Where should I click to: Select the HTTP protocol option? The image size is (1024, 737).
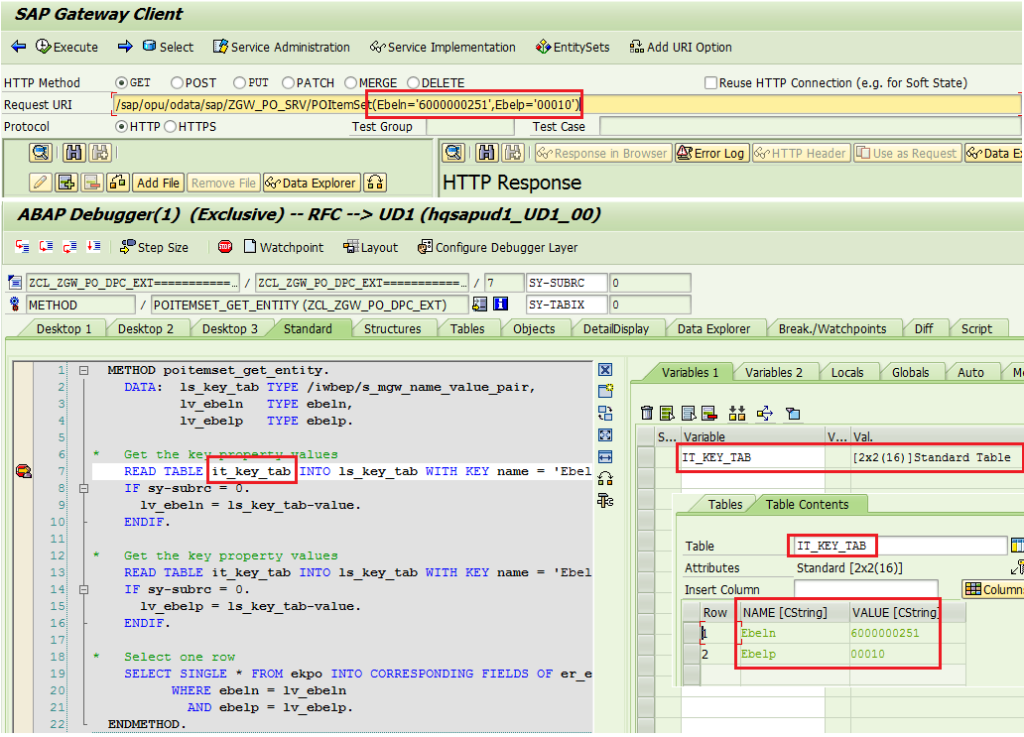coord(121,127)
